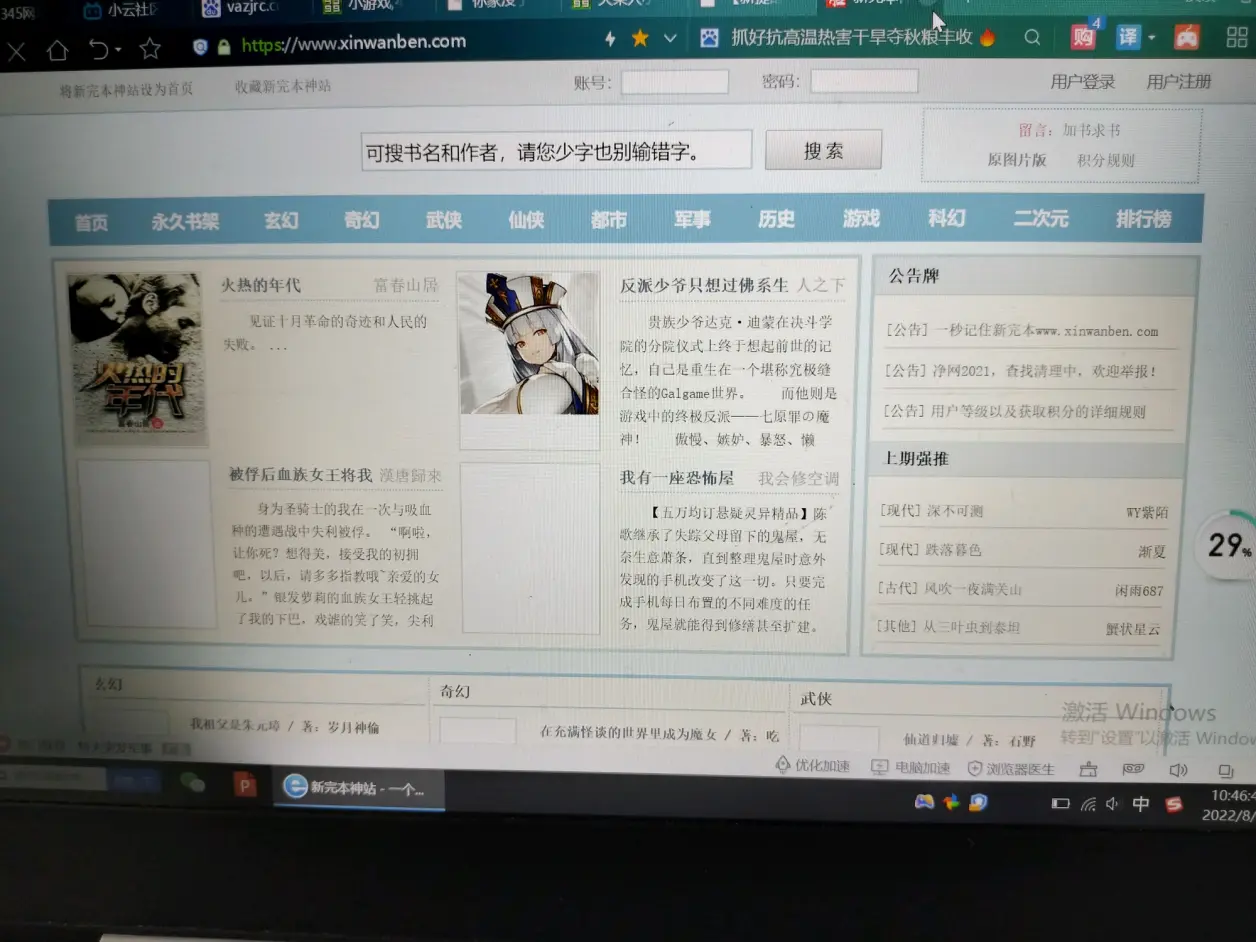Open recommended book 深不可测
1256x942 pixels.
tap(931, 511)
